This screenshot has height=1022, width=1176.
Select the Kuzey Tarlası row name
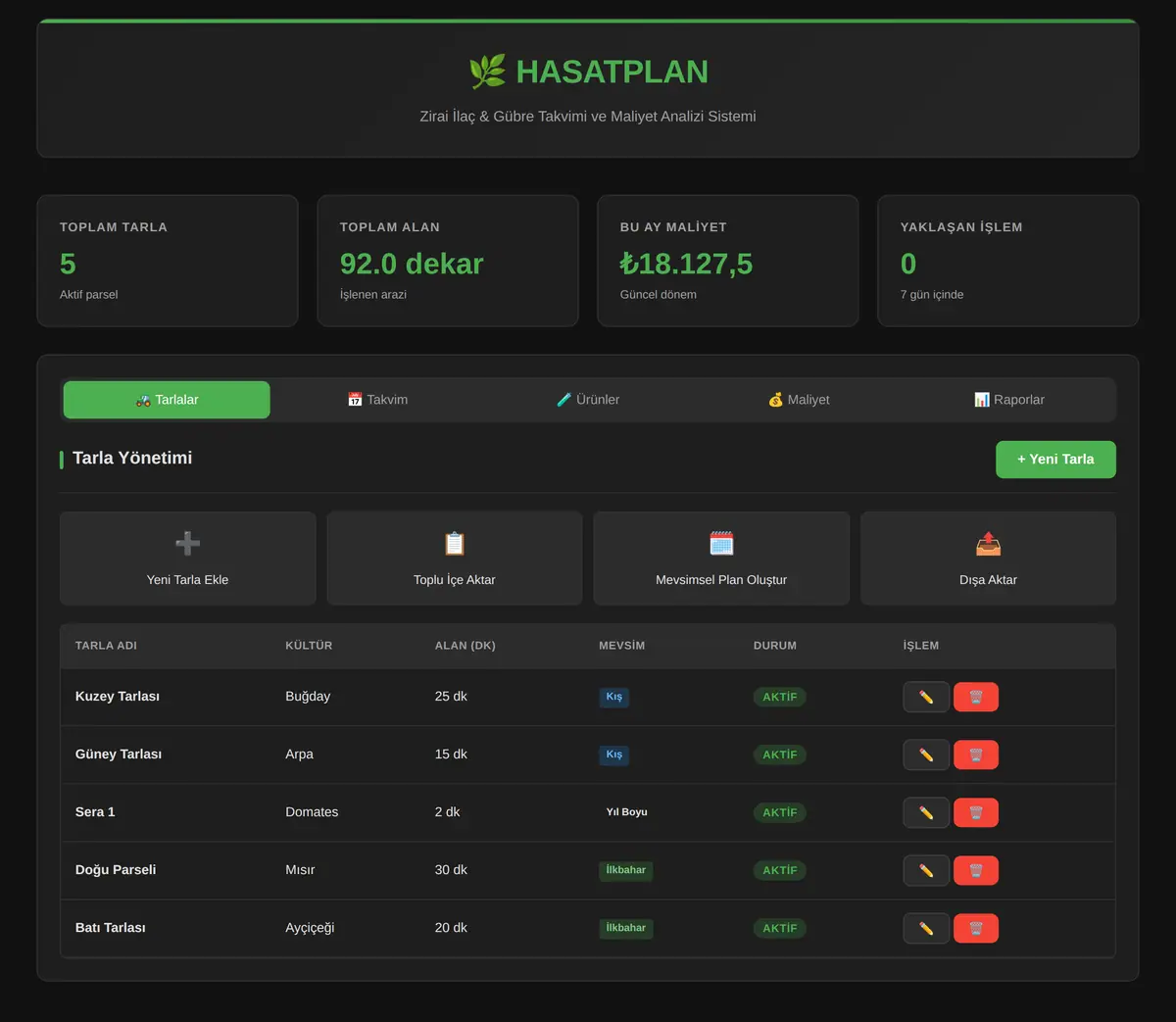118,697
